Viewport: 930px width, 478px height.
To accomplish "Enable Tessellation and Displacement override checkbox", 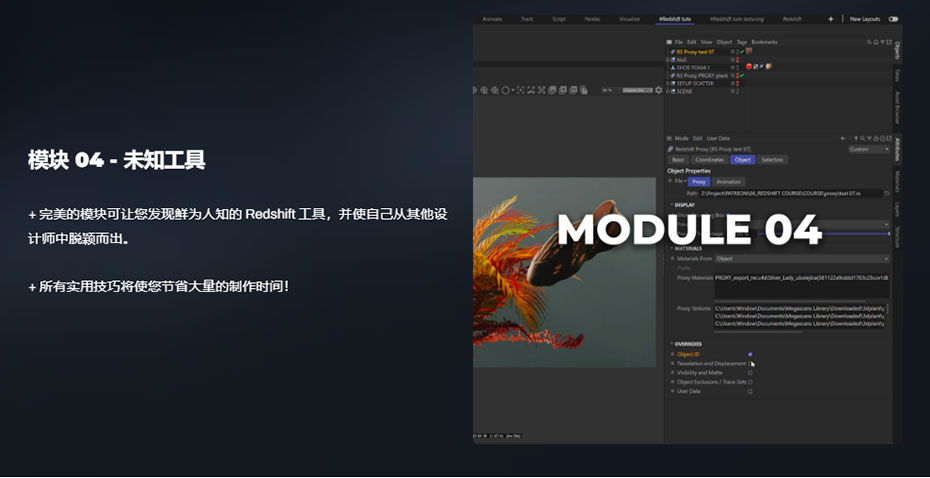I will [750, 364].
